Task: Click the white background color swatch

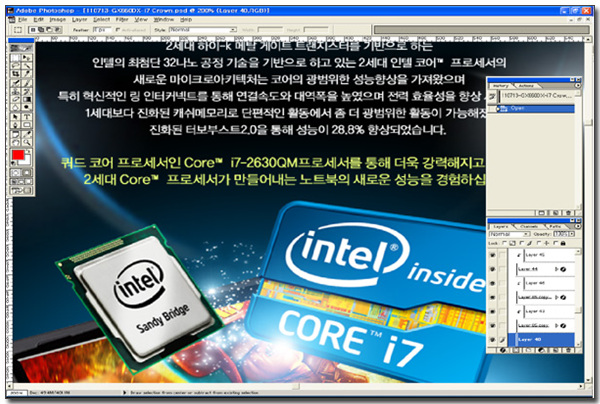Action: click(x=27, y=161)
